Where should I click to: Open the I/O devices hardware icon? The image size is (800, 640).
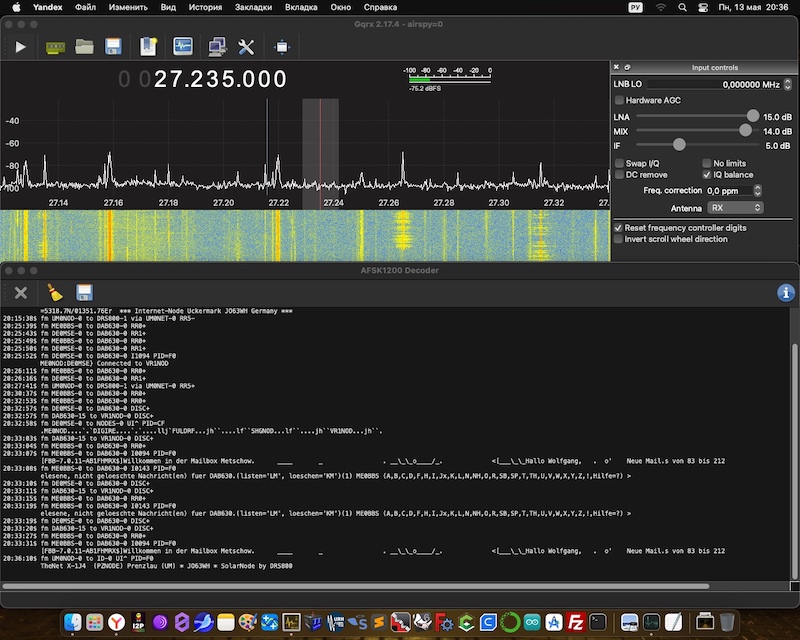(55, 46)
